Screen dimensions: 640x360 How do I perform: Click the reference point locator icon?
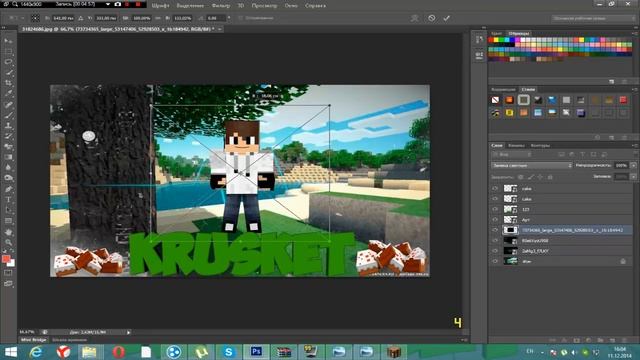pyautogui.click(x=36, y=18)
